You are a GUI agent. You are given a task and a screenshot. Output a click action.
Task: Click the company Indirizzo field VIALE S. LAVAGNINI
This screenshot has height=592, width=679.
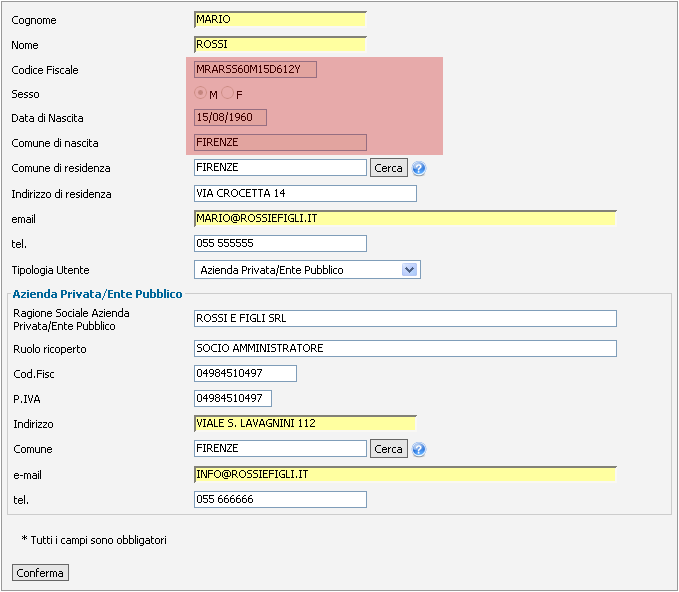(x=305, y=424)
